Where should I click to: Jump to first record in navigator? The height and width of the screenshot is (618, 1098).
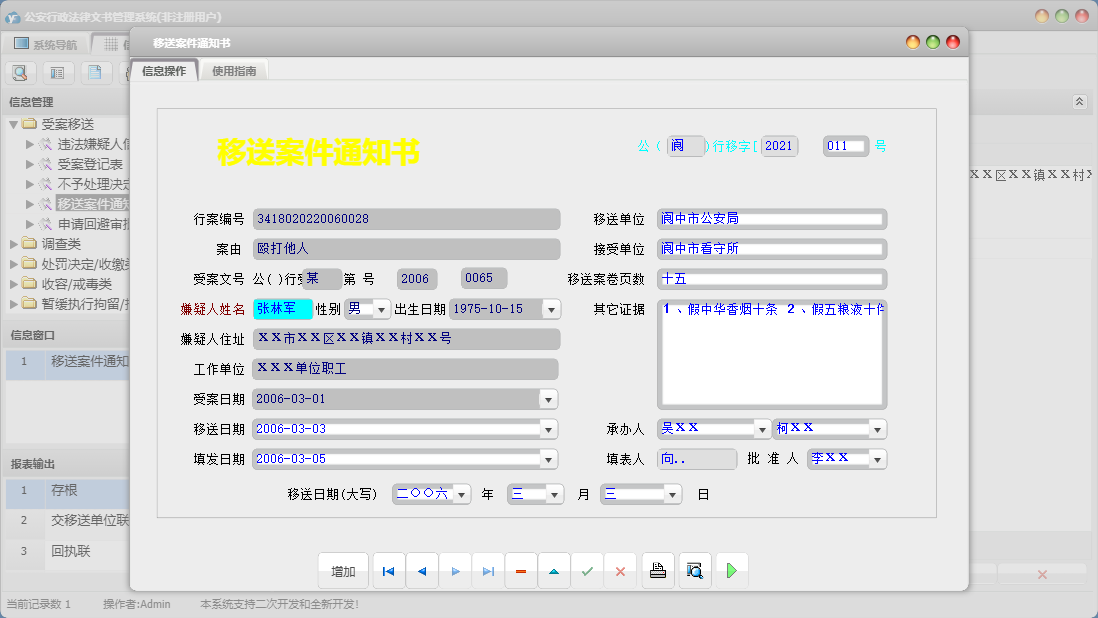coord(388,571)
